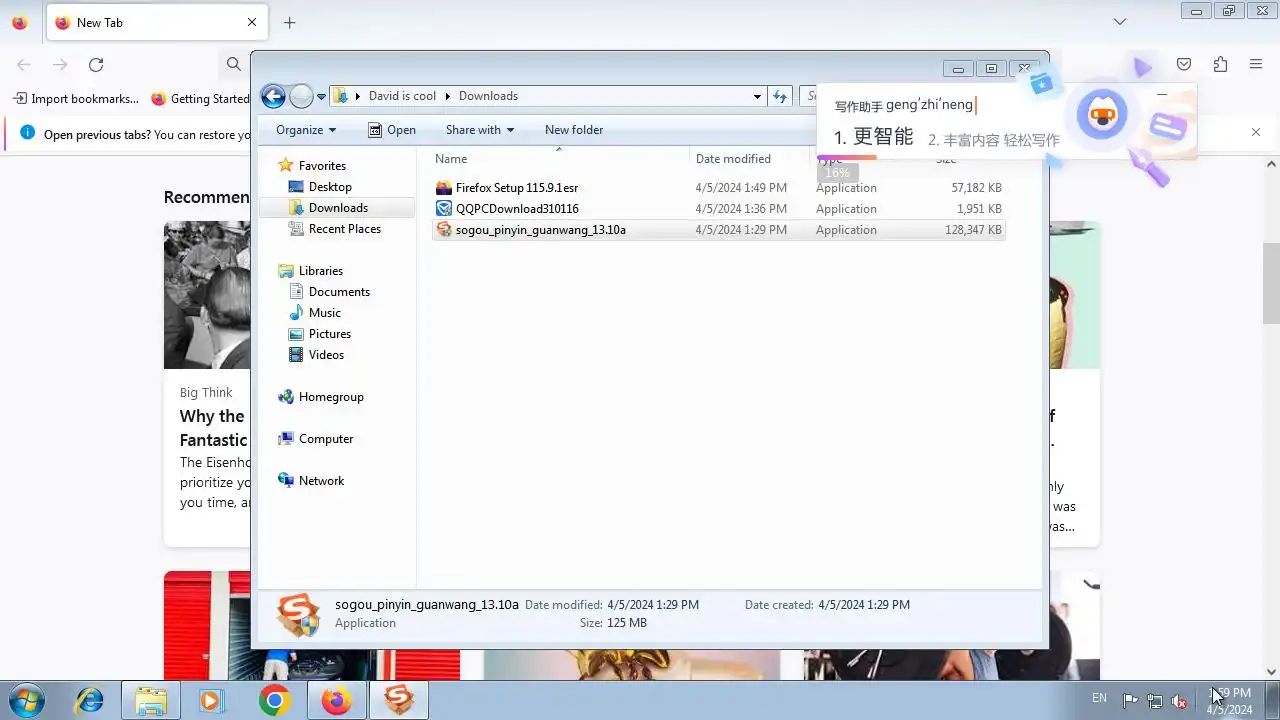The height and width of the screenshot is (720, 1280).
Task: Minimize the Sogou installer popup
Action: coord(1161,95)
